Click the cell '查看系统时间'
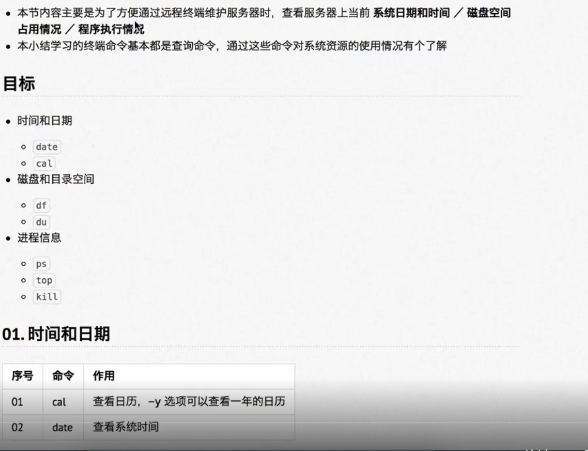The image size is (588, 451). 189,427
